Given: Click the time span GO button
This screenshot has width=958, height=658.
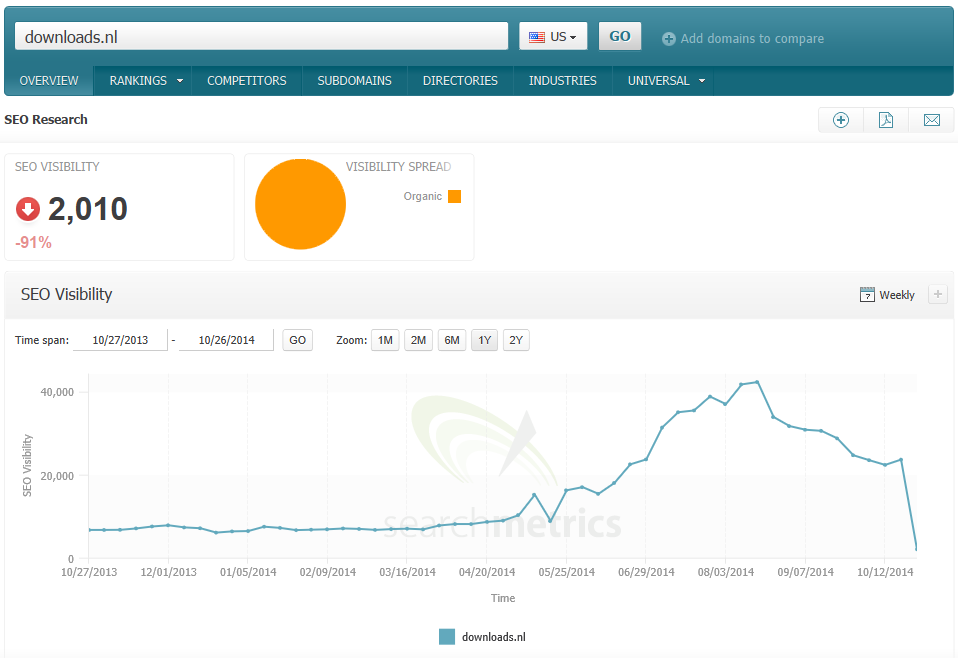Looking at the screenshot, I should click(x=298, y=340).
